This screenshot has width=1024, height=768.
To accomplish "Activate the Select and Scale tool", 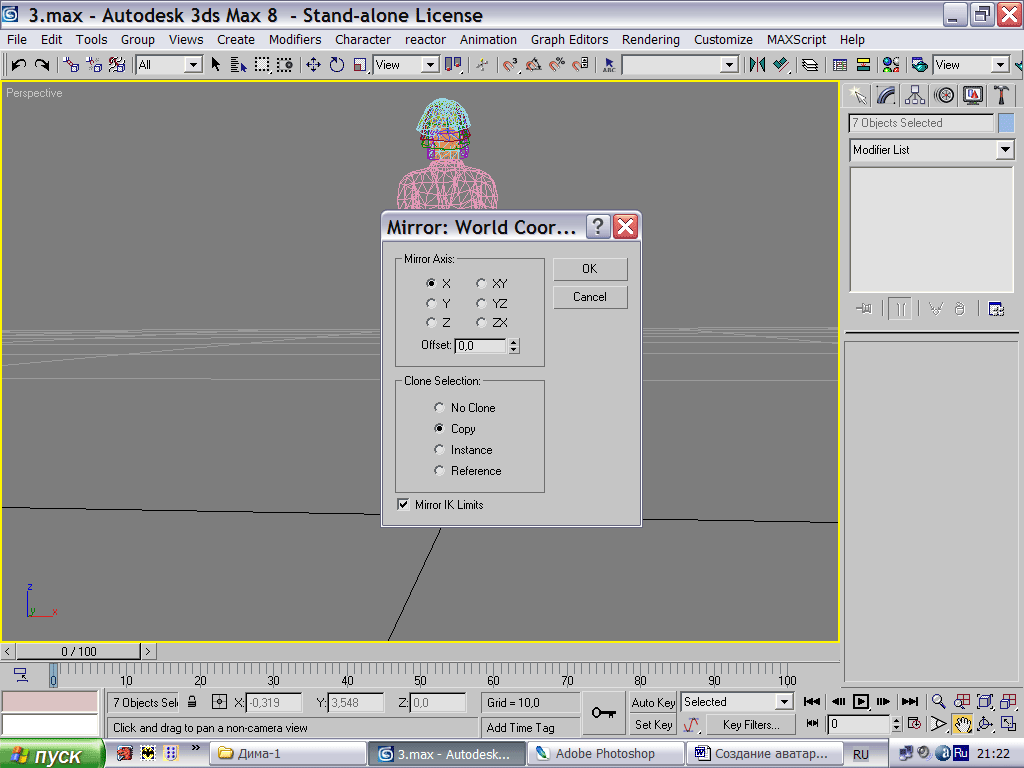I will click(360, 65).
